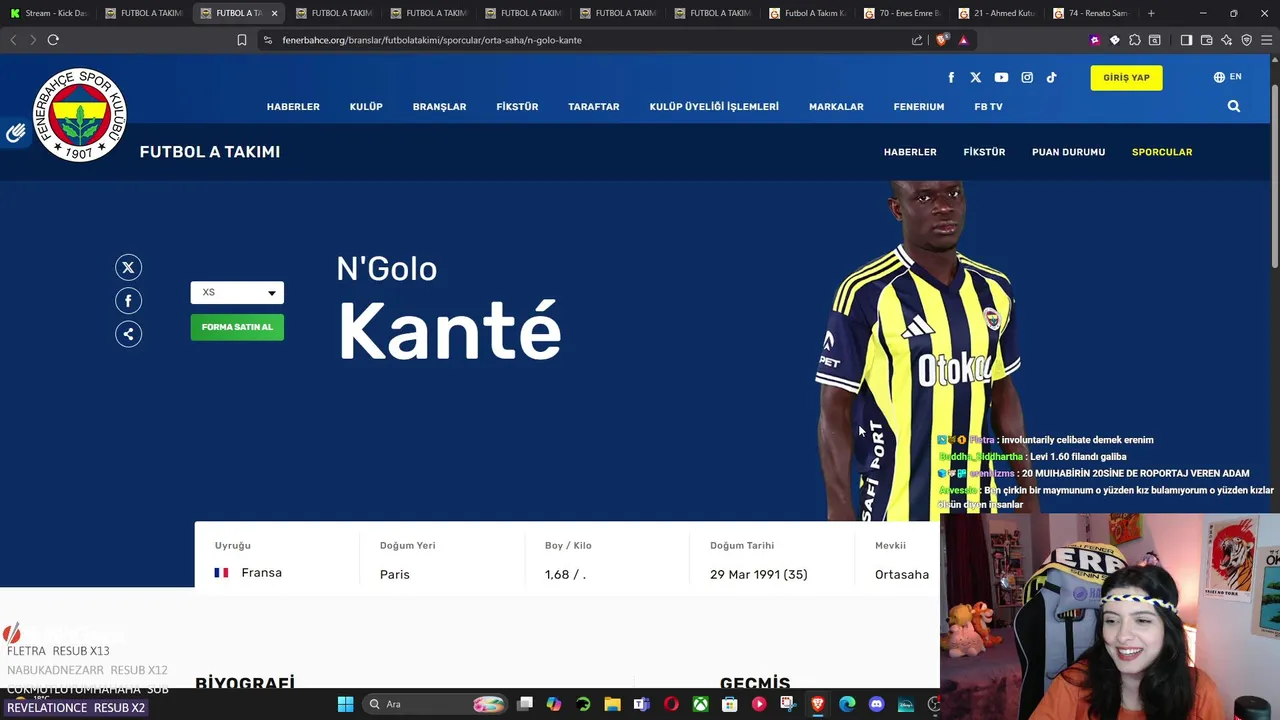Viewport: 1280px width, 720px height.
Task: Open the Windows Start button
Action: point(345,704)
